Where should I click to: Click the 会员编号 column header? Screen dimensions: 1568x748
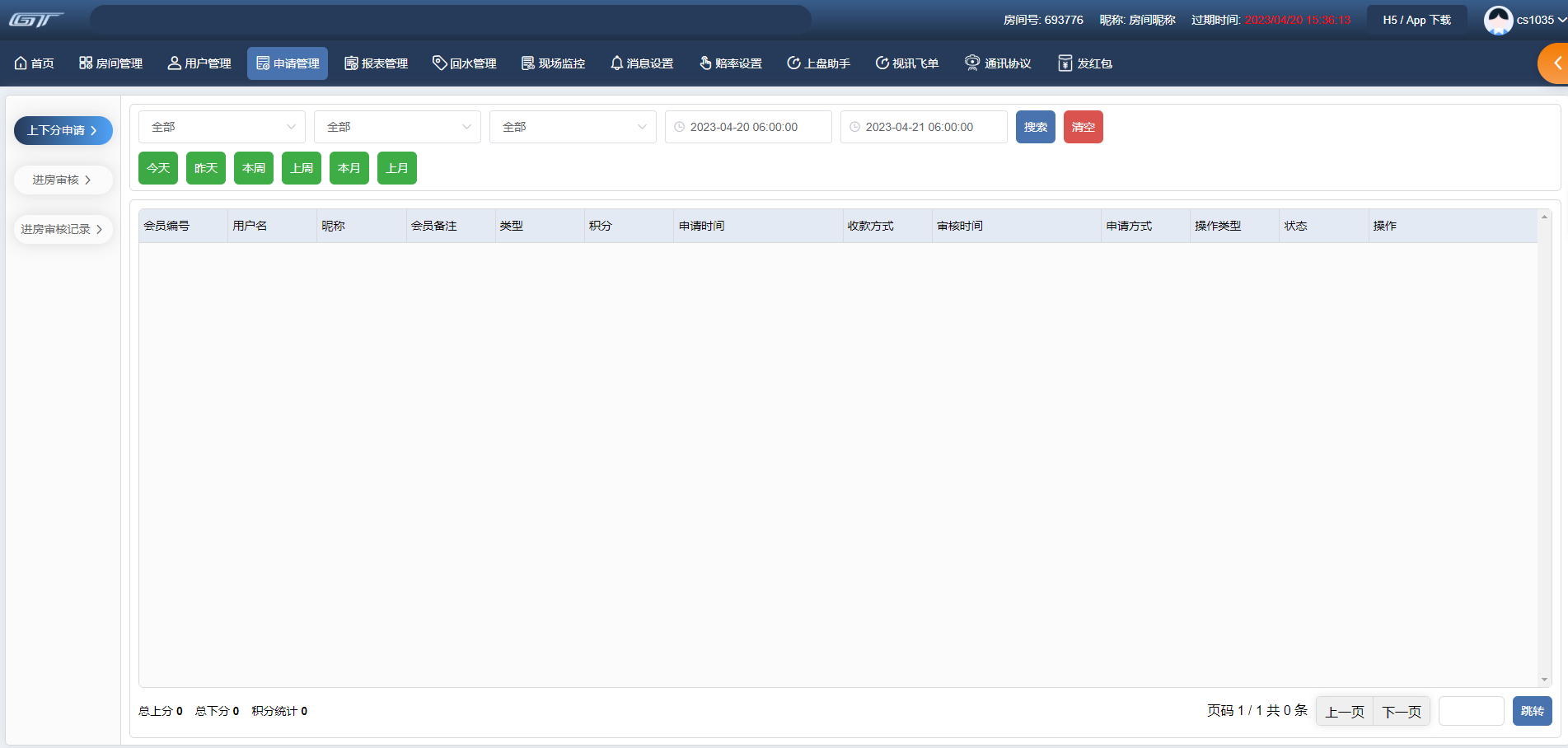183,226
